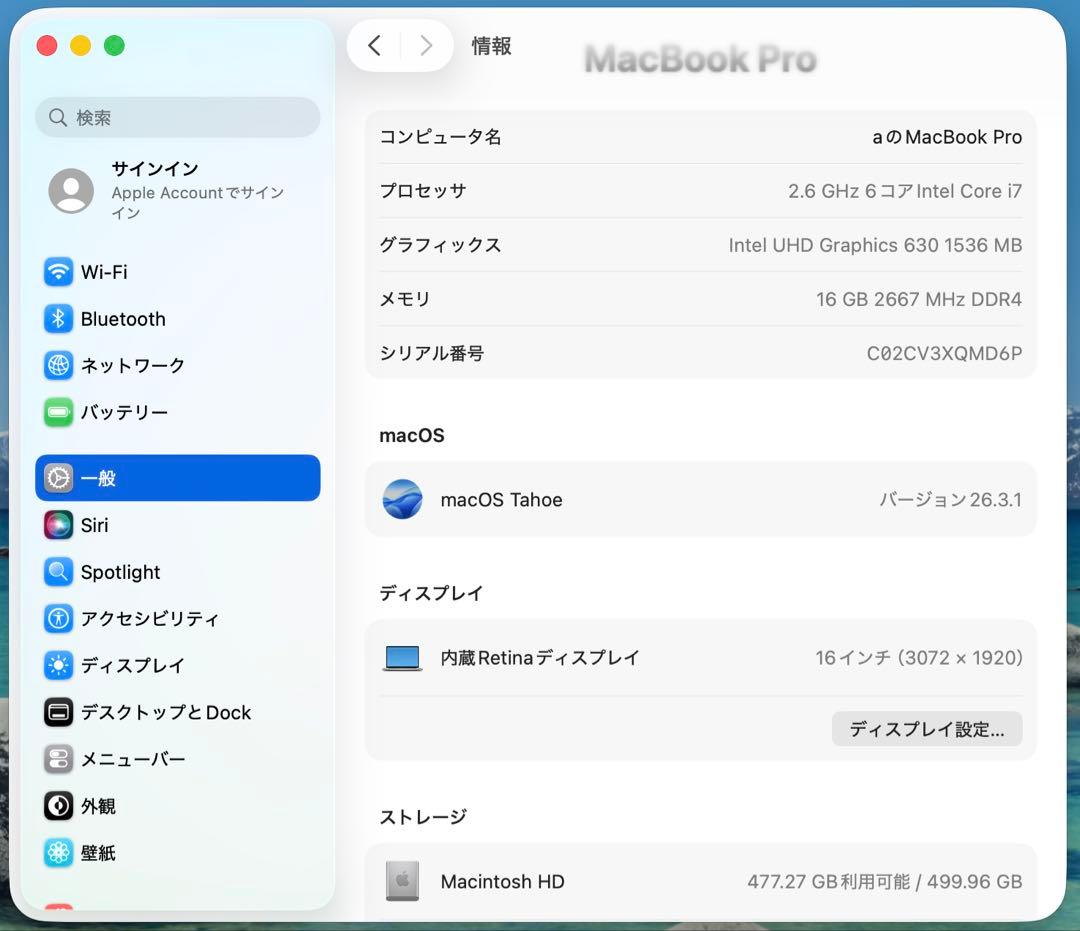Viewport: 1080px width, 931px height.
Task: Click the red close window button
Action: tap(47, 45)
